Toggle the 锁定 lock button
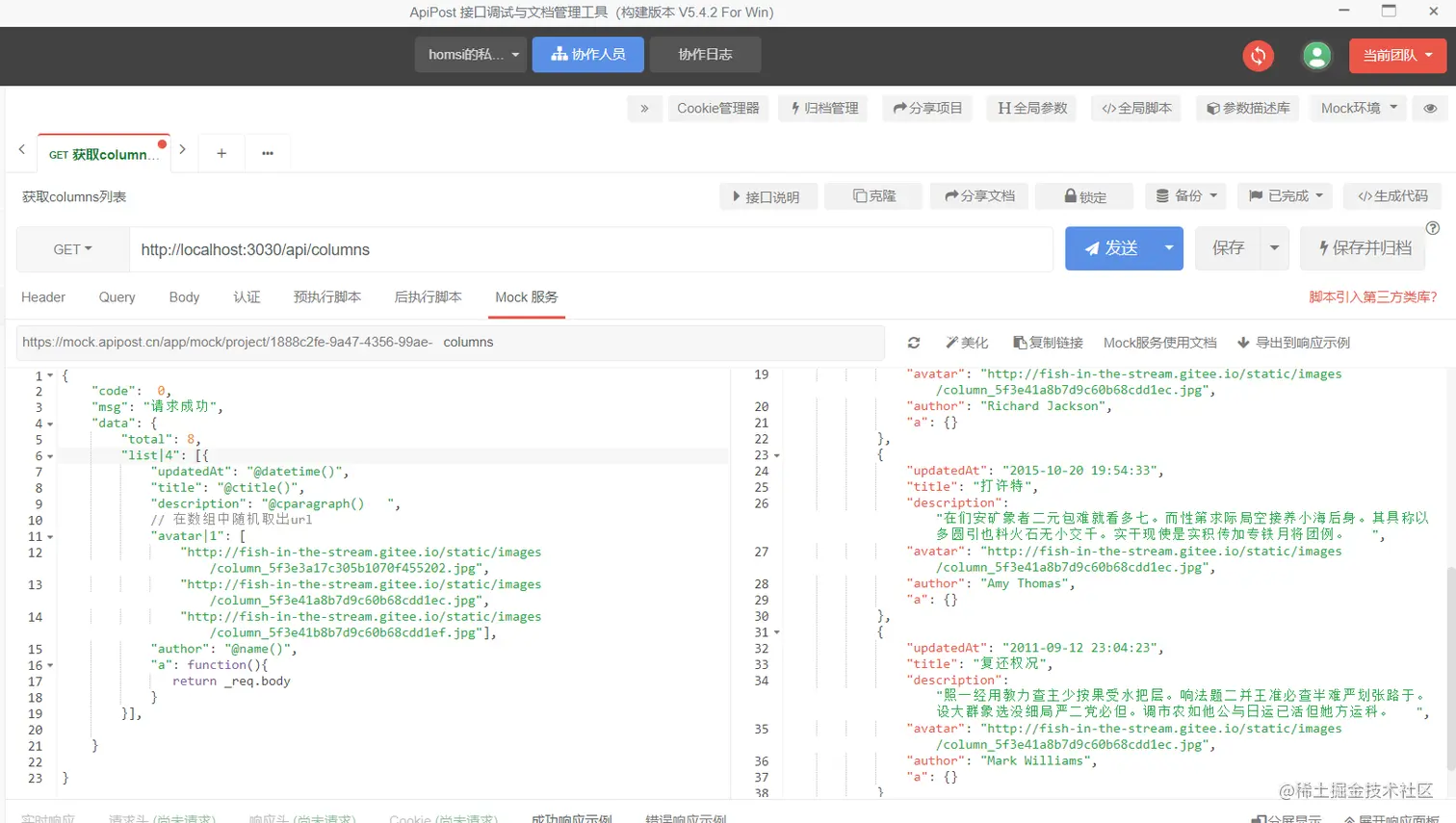 pos(1084,196)
